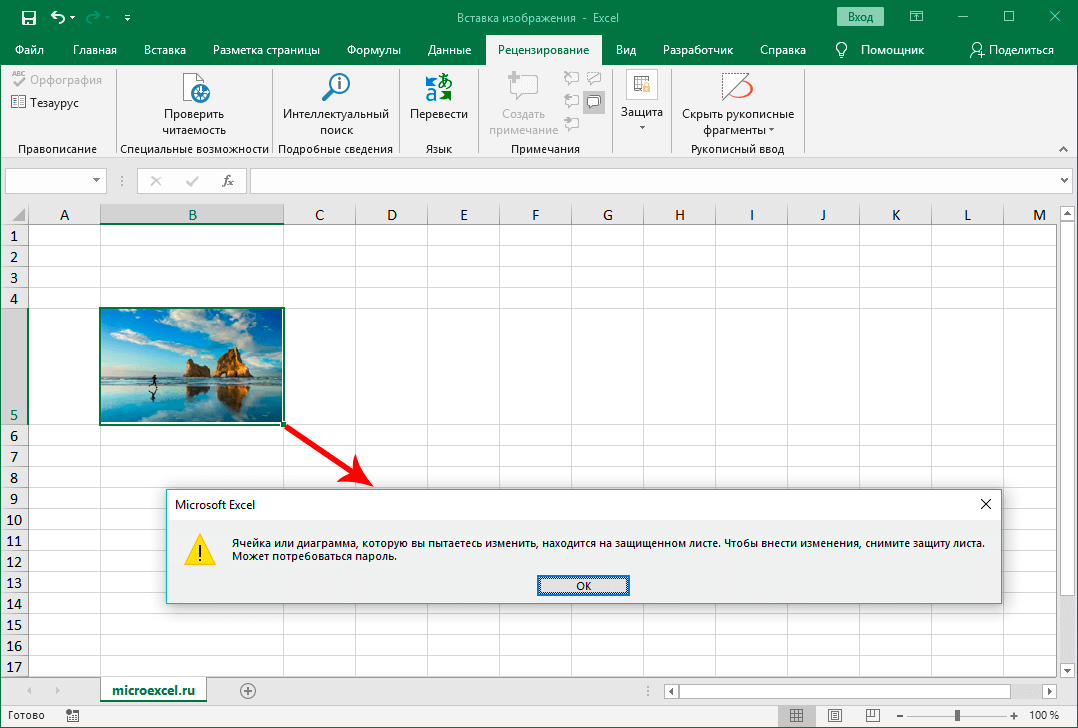Switch to Page Layout view icon
Screen dimensions: 1078x728
[x=835, y=716]
